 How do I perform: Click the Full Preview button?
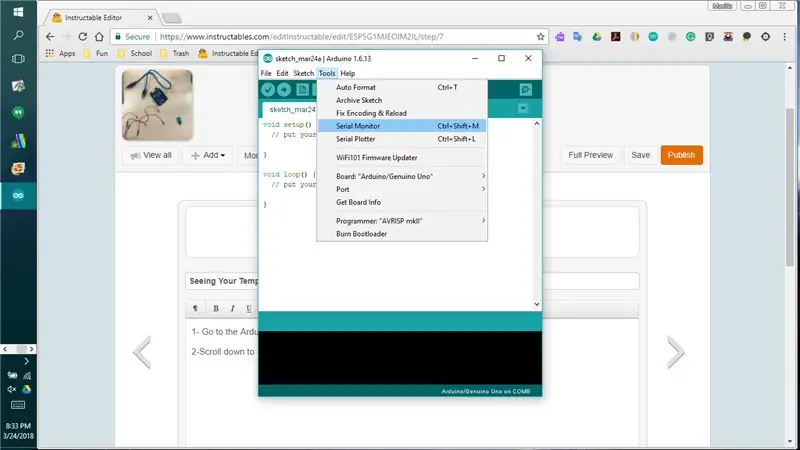(x=590, y=155)
